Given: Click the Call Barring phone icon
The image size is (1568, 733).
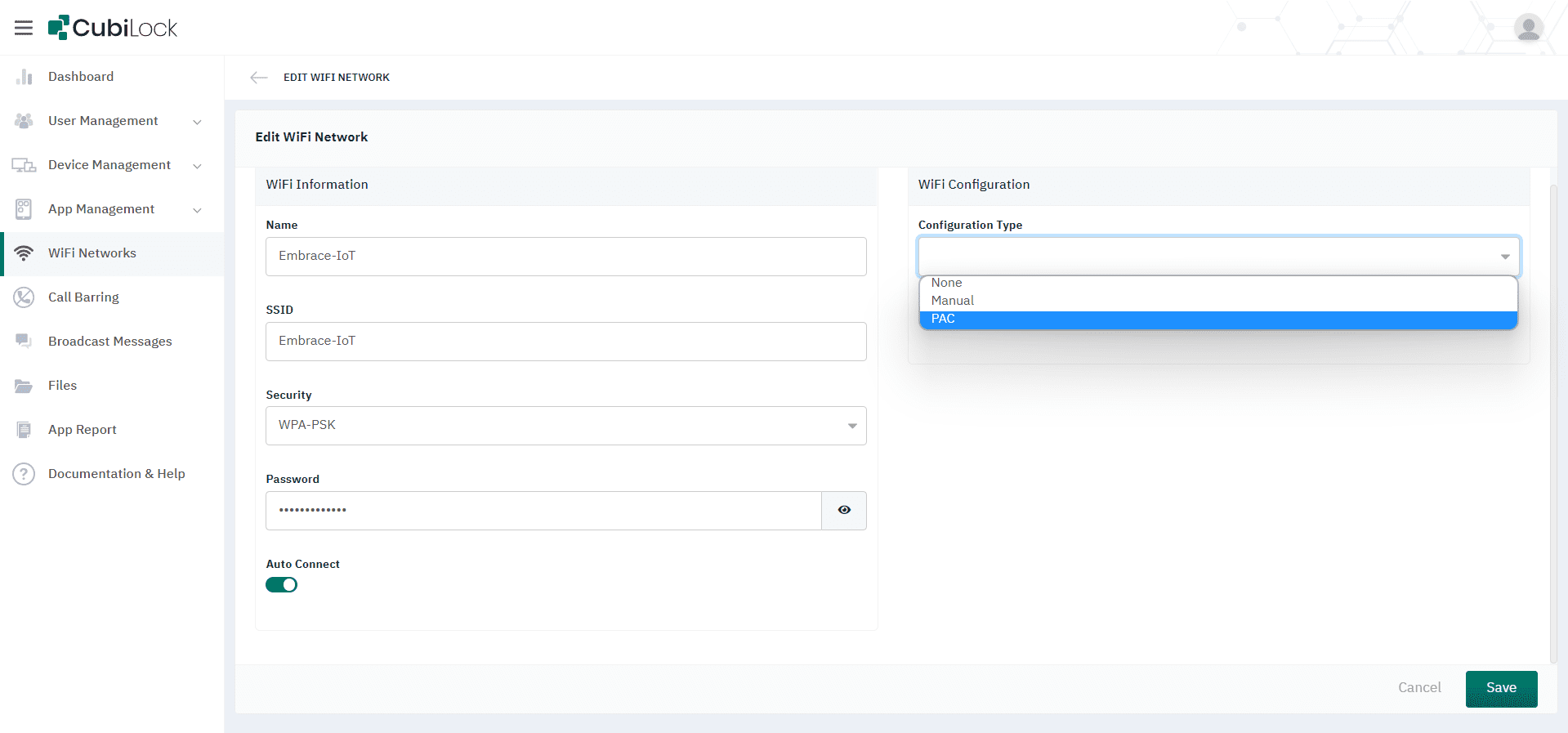Looking at the screenshot, I should click(x=24, y=297).
